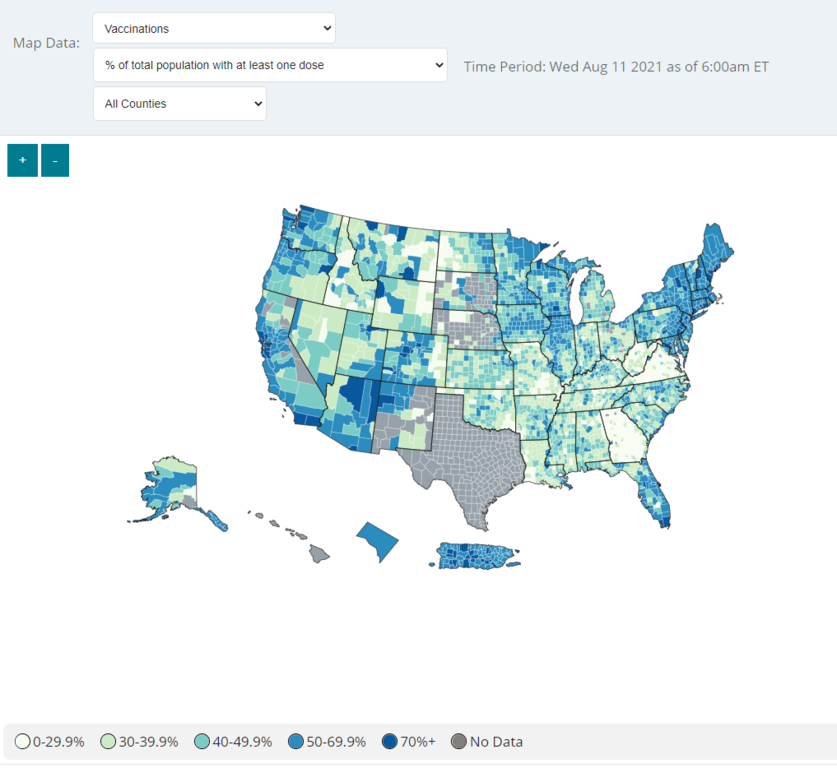Click the 70%+ dark blue legend circle
Screen dimensions: 837x768
tap(389, 742)
